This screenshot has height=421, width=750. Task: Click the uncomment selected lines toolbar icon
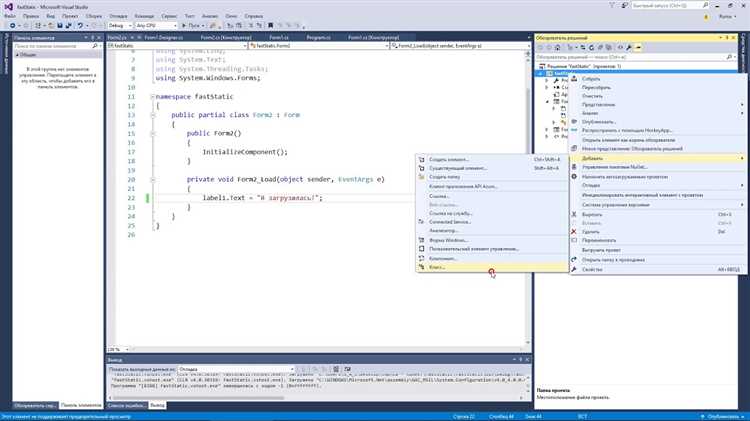(259, 25)
